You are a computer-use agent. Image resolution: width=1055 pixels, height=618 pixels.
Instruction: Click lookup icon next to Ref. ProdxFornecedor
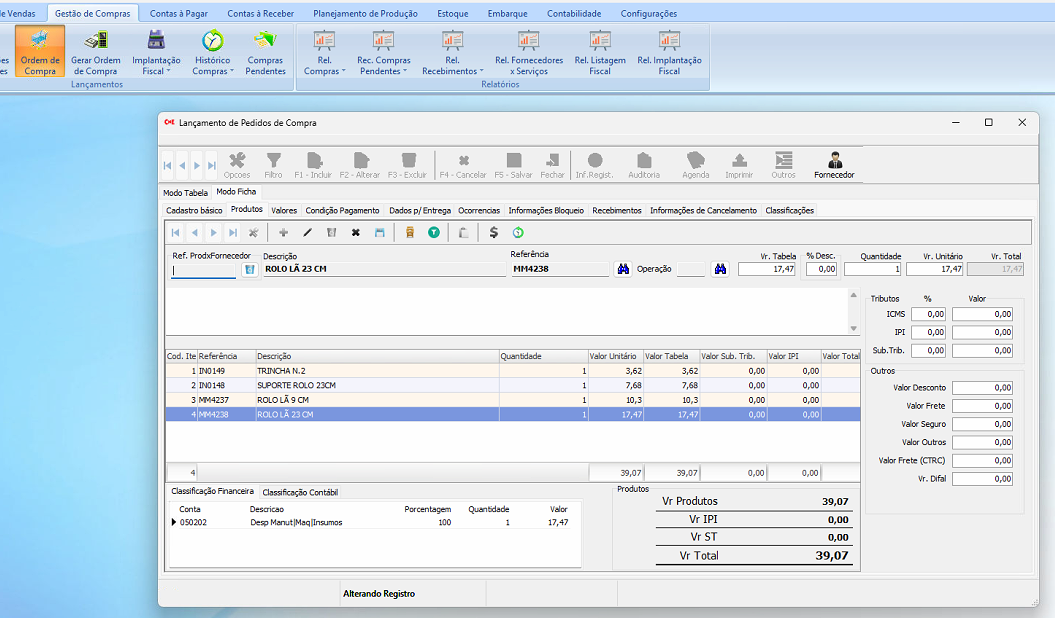[249, 270]
